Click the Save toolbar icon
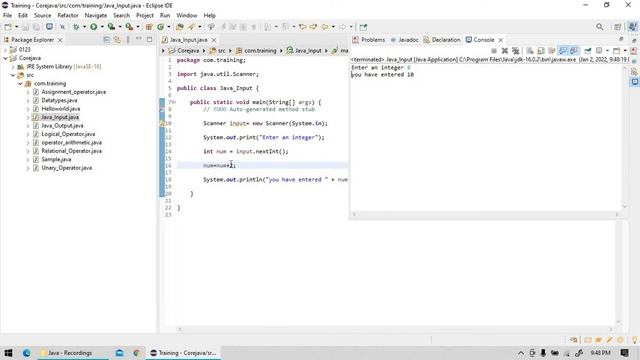The width and height of the screenshot is (640, 360). [25, 27]
